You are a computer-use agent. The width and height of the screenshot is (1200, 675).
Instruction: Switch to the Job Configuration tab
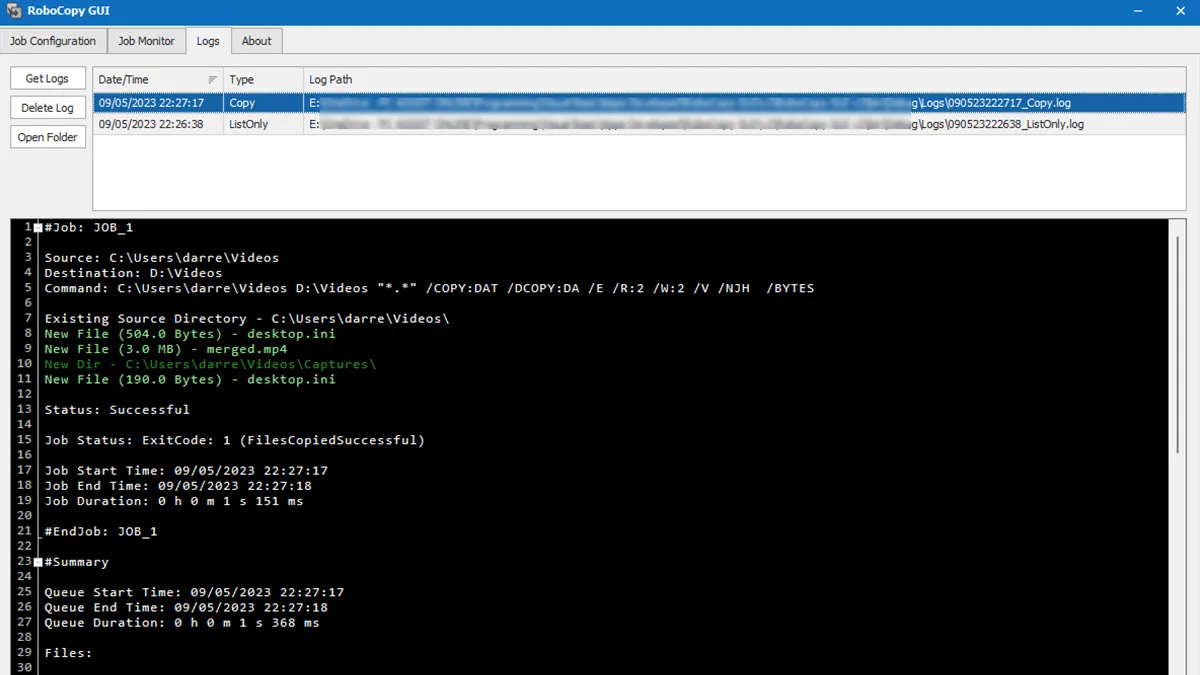pyautogui.click(x=53, y=41)
